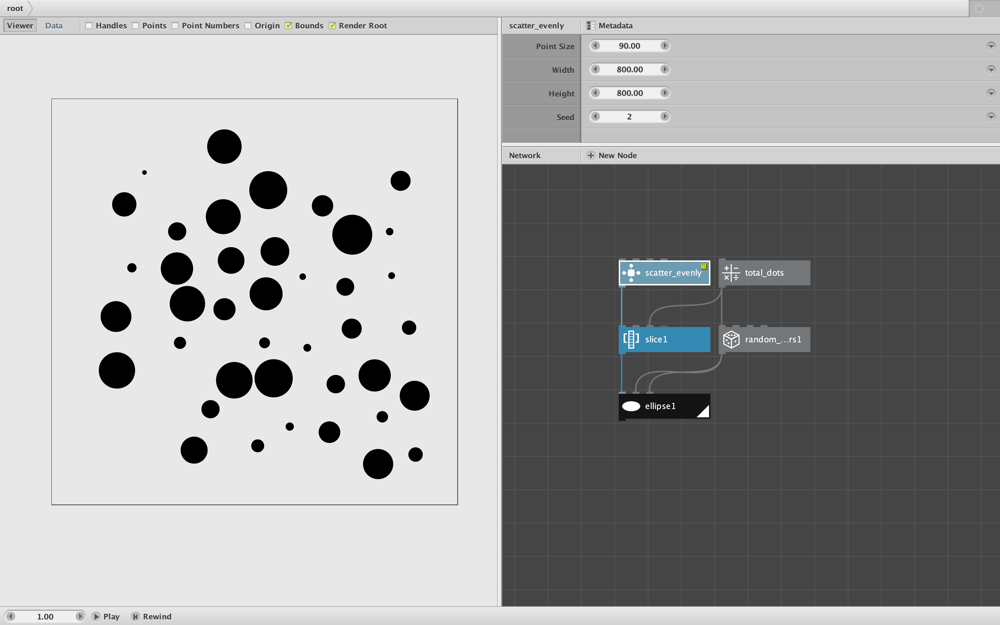Switch to the Viewer tab
This screenshot has width=1000, height=625.
coord(20,26)
